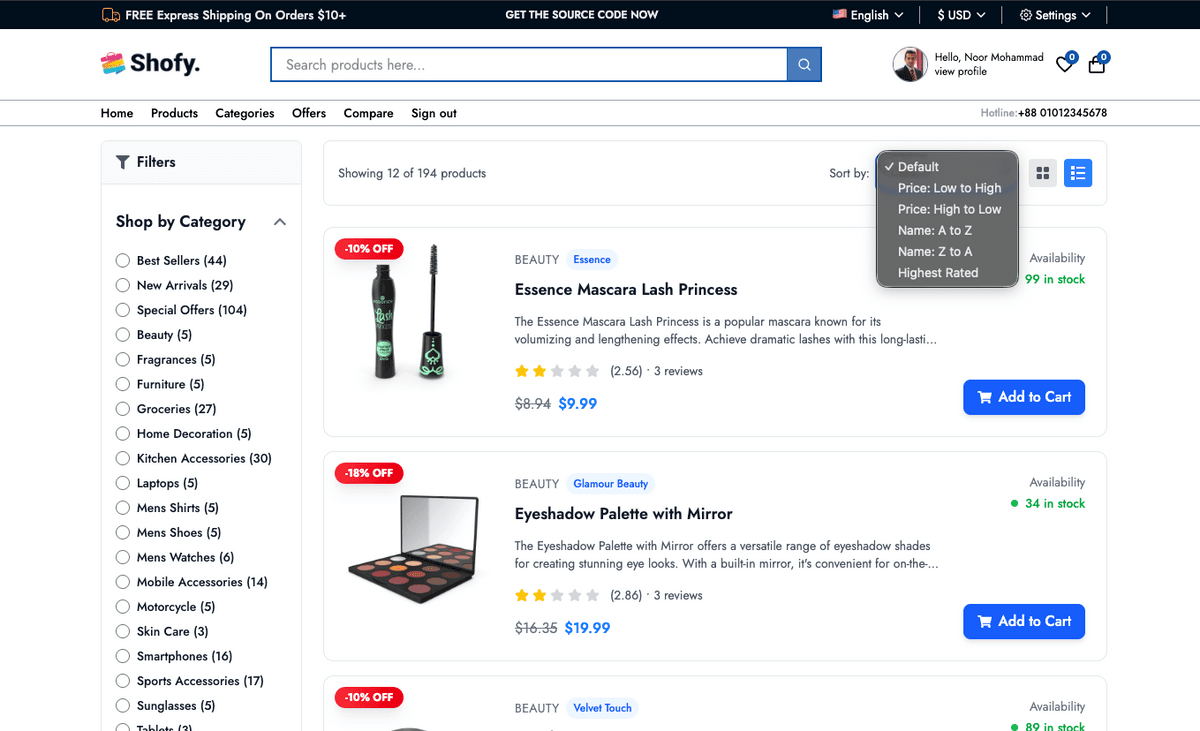Select the Best Sellers category radio
The image size is (1200, 731).
123,260
